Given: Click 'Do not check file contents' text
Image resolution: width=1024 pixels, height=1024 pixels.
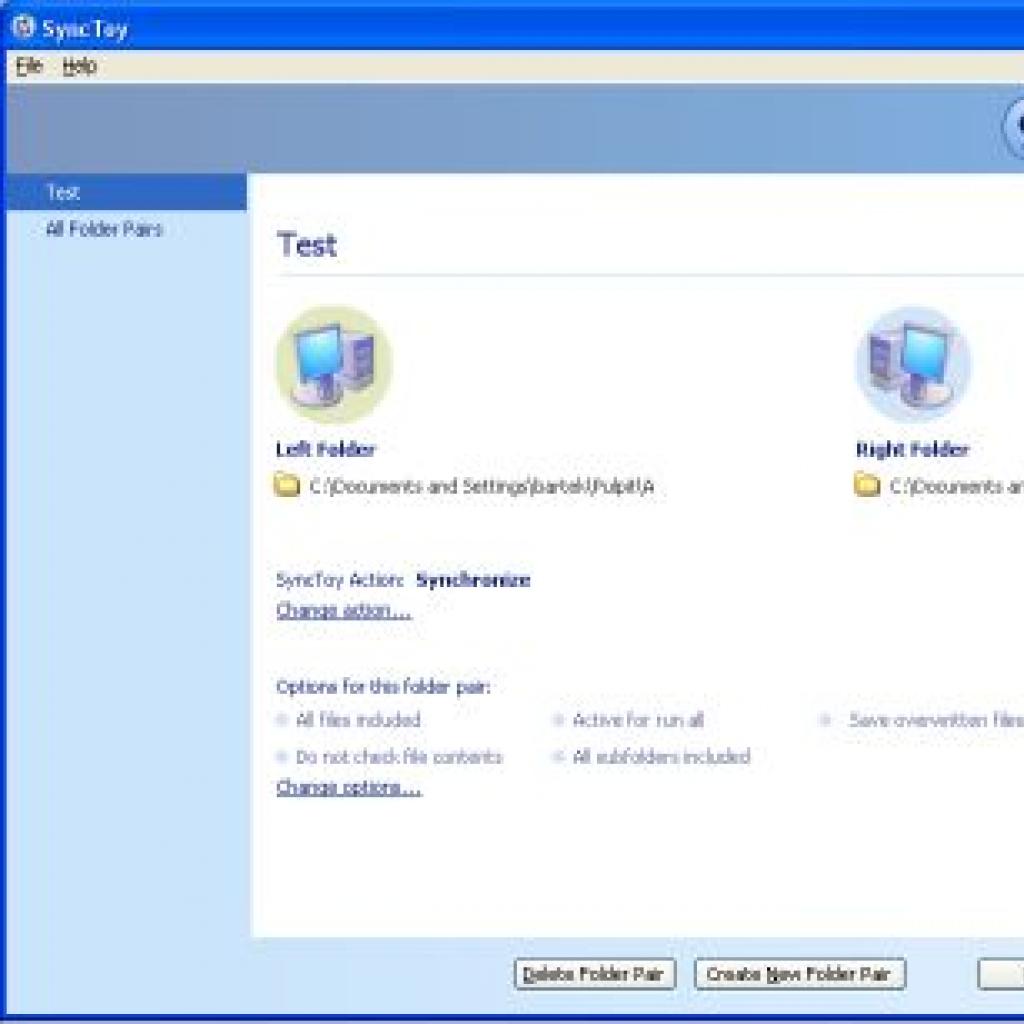Looking at the screenshot, I should click(x=399, y=757).
